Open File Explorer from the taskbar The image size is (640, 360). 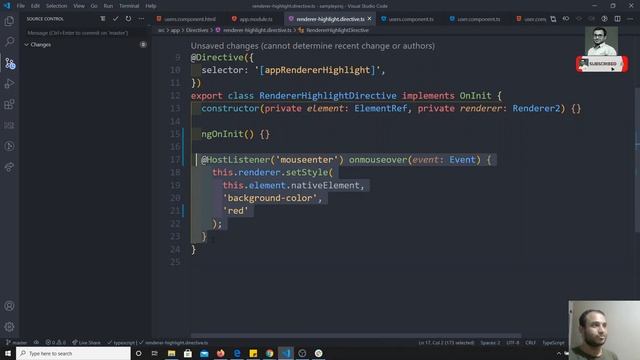click(171, 353)
